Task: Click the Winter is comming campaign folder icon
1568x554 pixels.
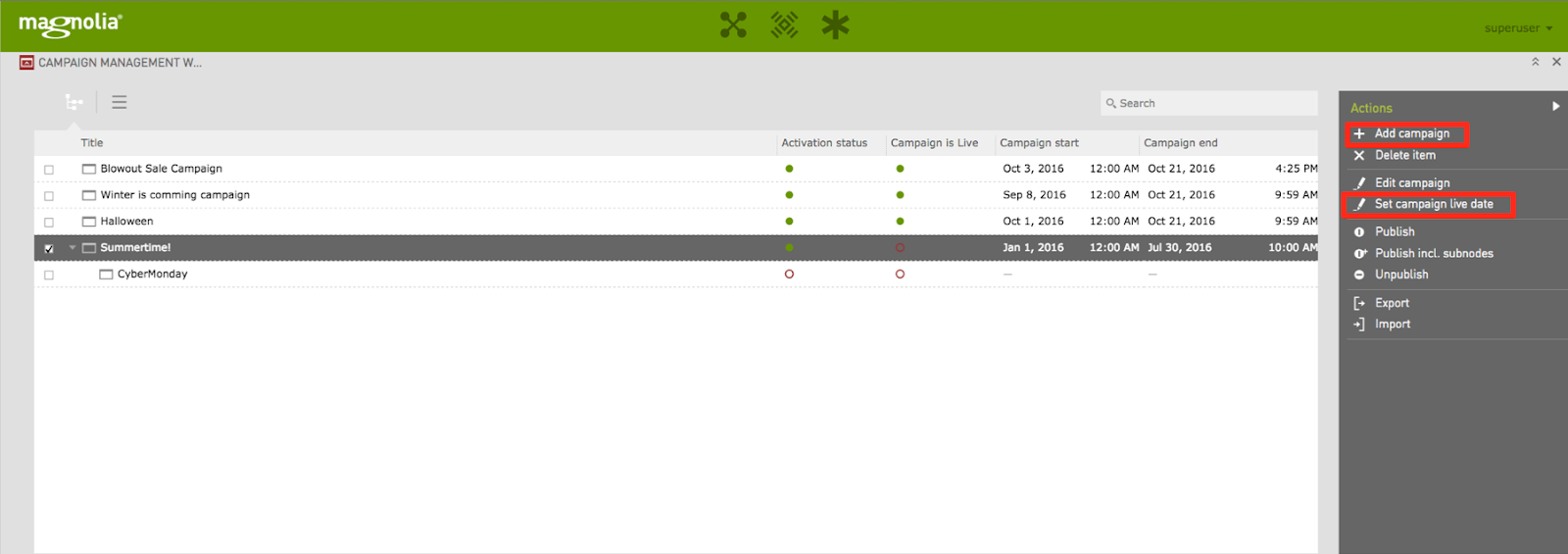Action: 89,195
